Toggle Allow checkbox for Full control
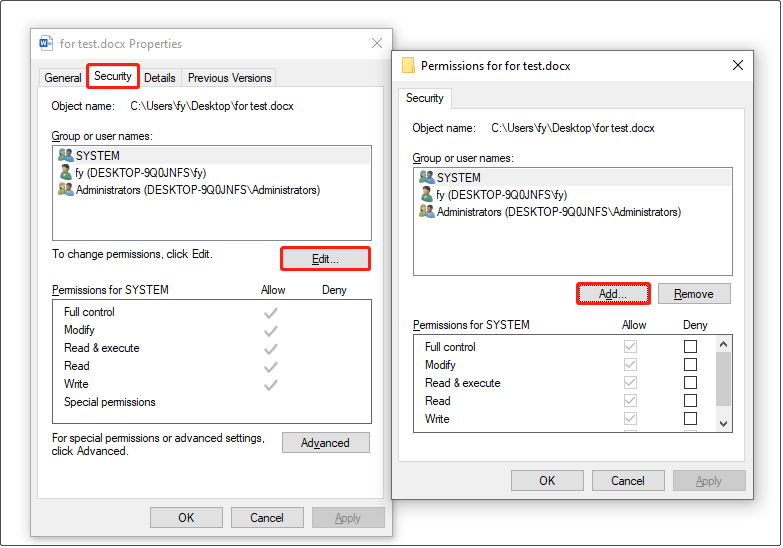 point(630,347)
